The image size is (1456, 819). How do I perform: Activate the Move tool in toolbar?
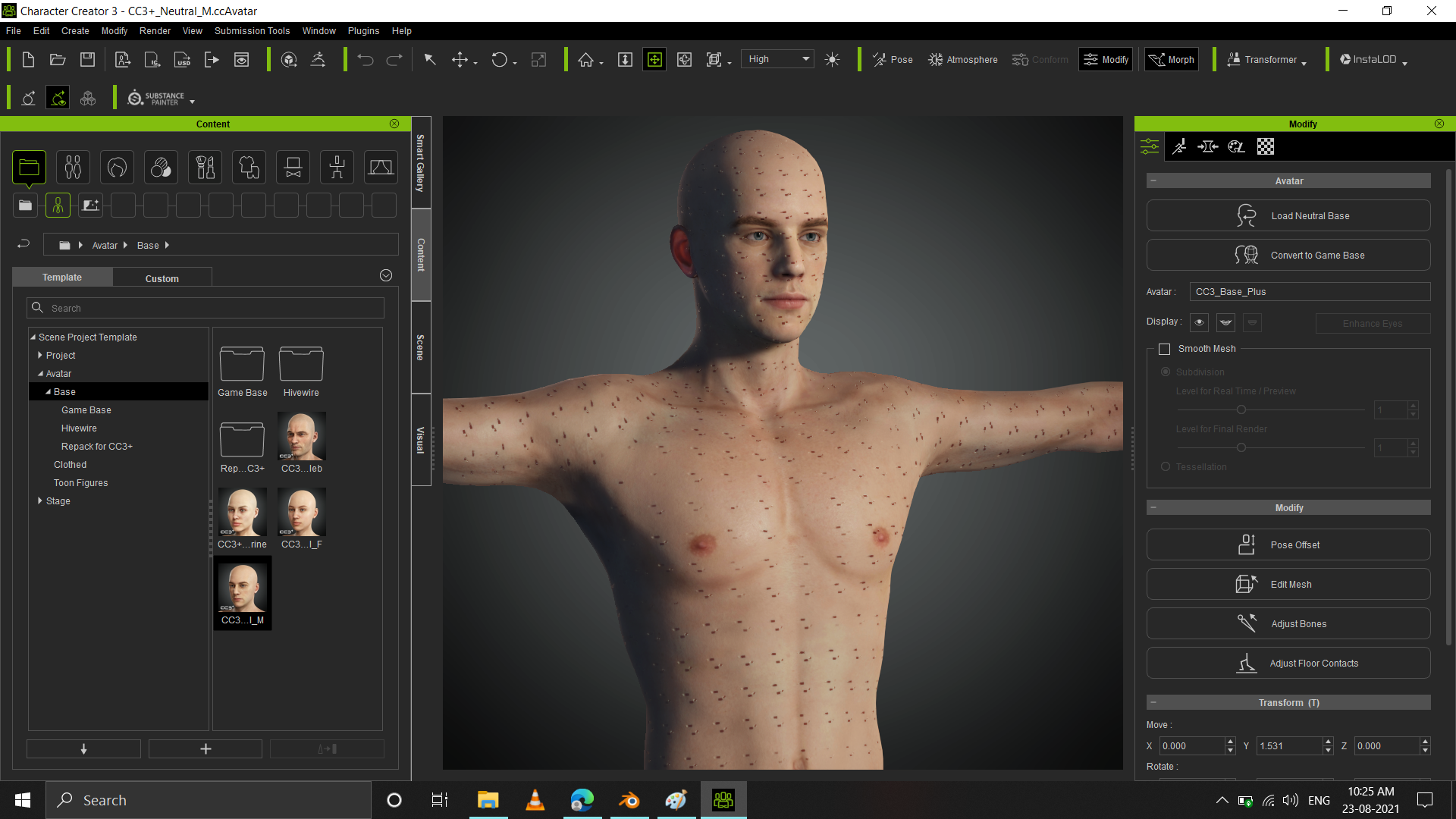point(460,60)
